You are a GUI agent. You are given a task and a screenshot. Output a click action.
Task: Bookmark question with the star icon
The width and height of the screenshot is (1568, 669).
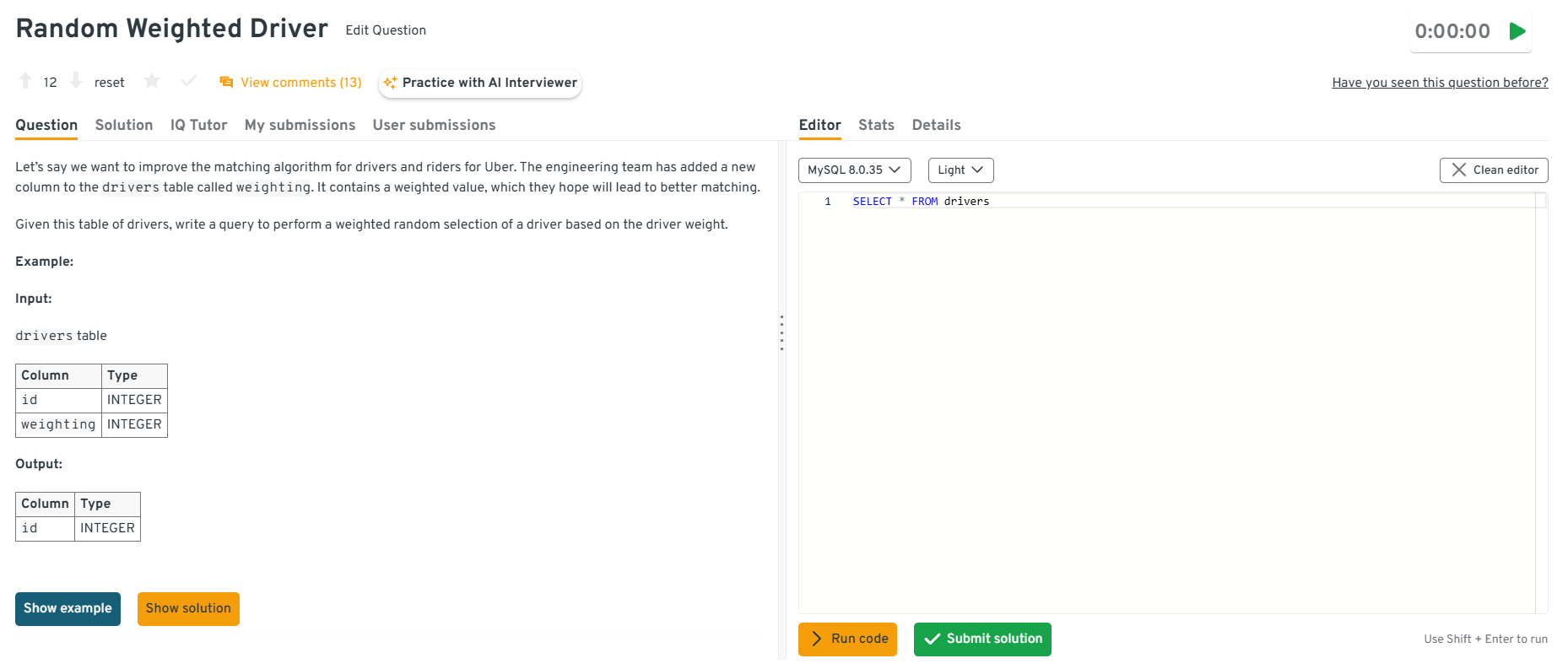152,81
